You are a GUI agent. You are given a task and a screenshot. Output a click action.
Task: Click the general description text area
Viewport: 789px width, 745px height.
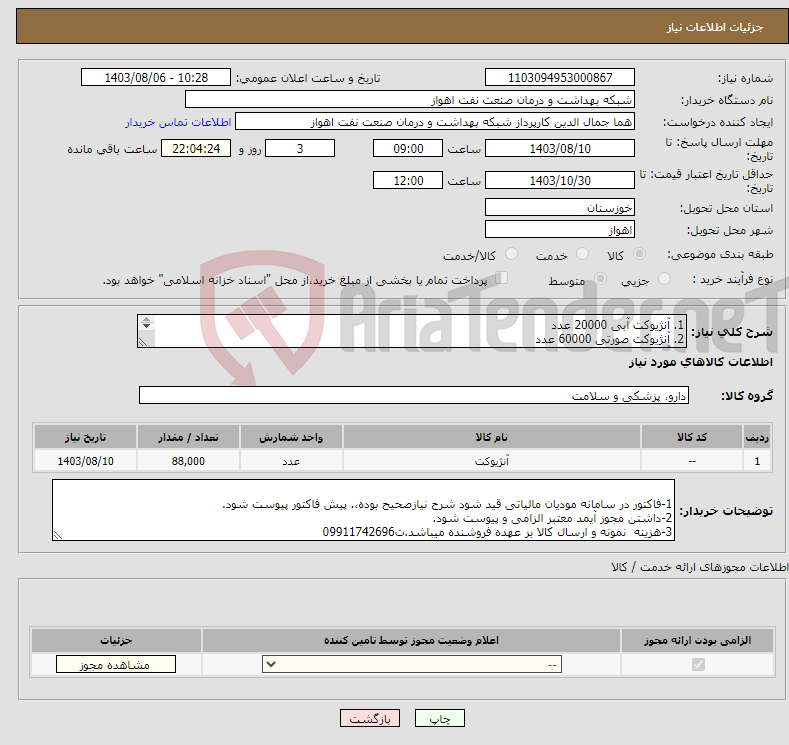[412, 331]
